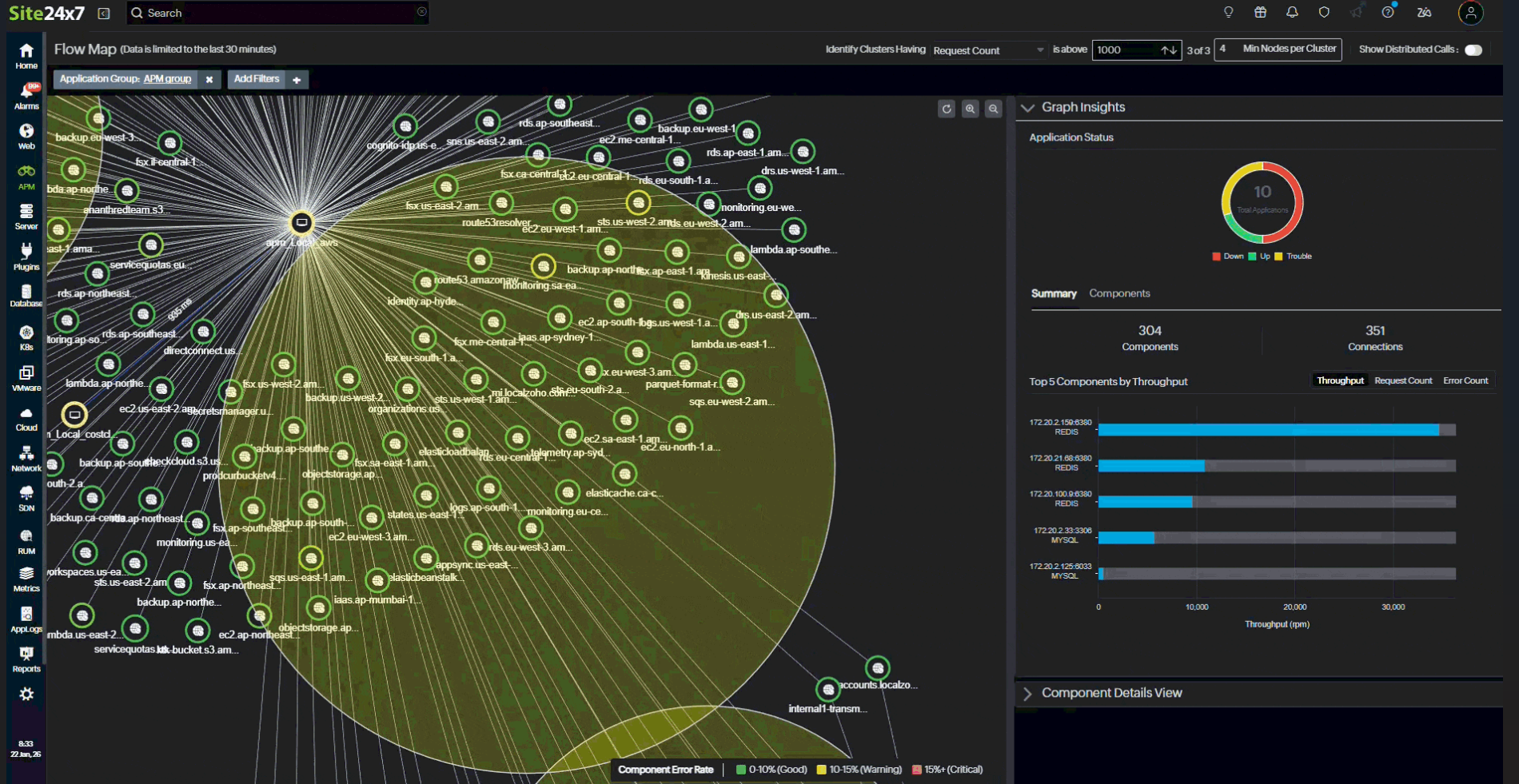1519x784 pixels.
Task: Zoom out of the flow map
Action: (x=993, y=109)
